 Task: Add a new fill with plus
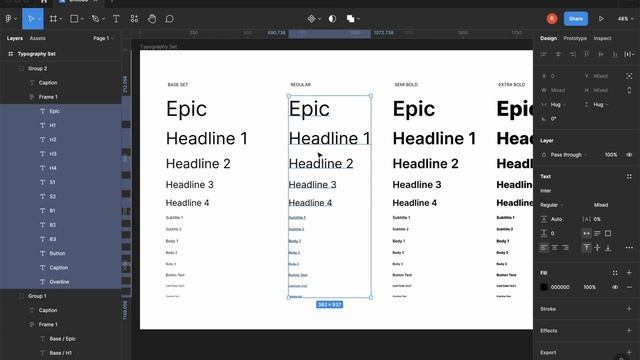click(629, 273)
